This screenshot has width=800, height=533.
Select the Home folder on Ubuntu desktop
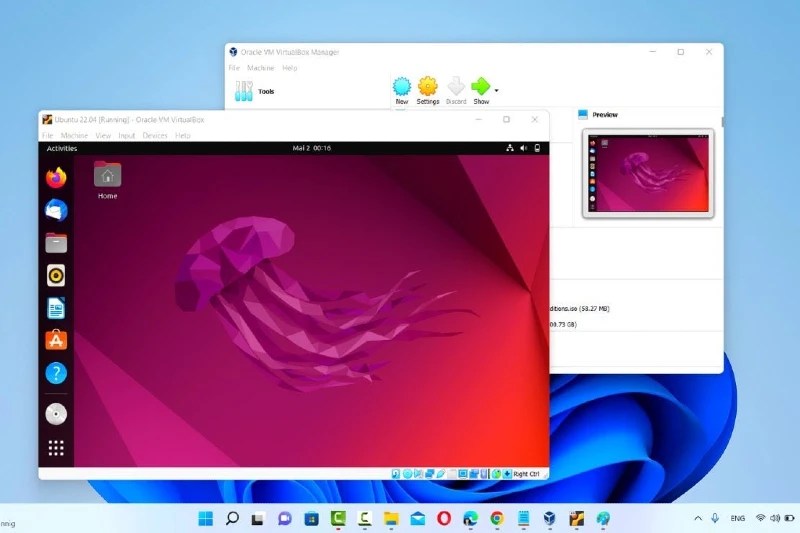(107, 180)
